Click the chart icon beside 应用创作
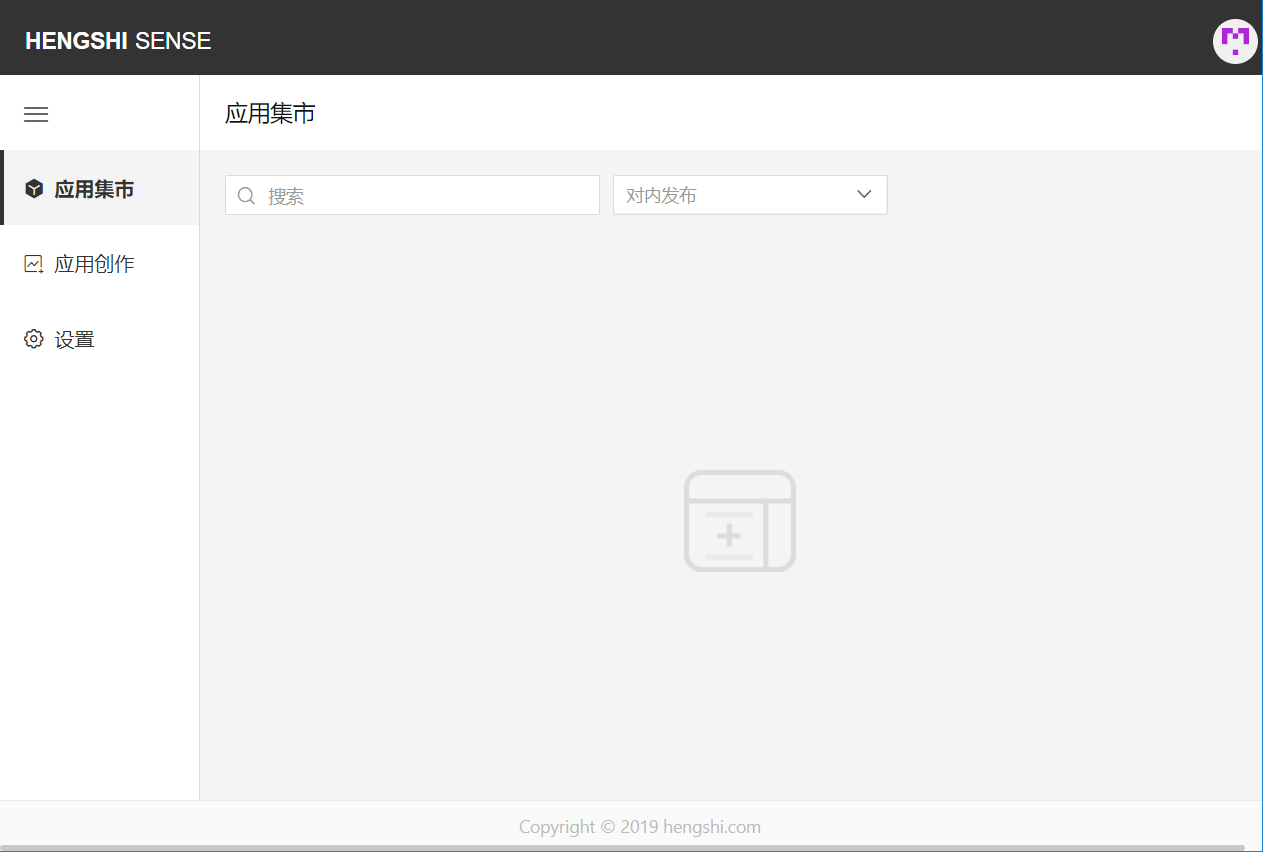 34,264
